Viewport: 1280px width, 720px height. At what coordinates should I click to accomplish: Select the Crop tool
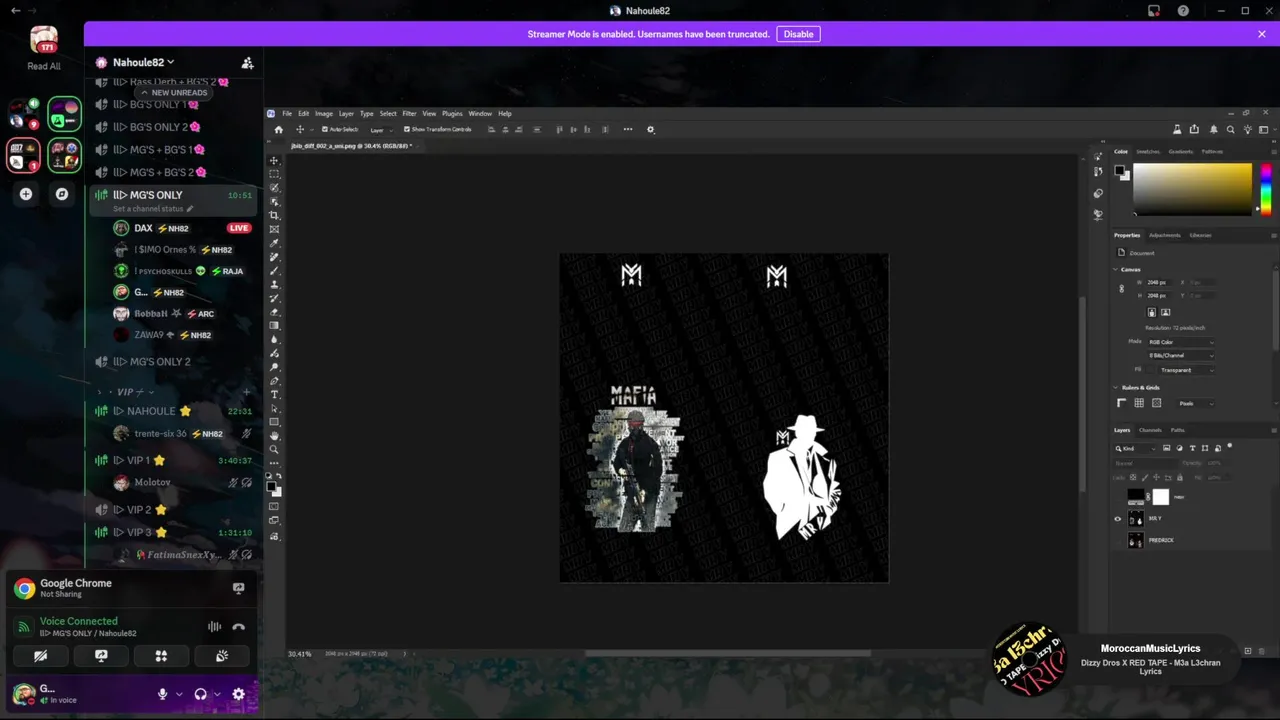pyautogui.click(x=274, y=214)
